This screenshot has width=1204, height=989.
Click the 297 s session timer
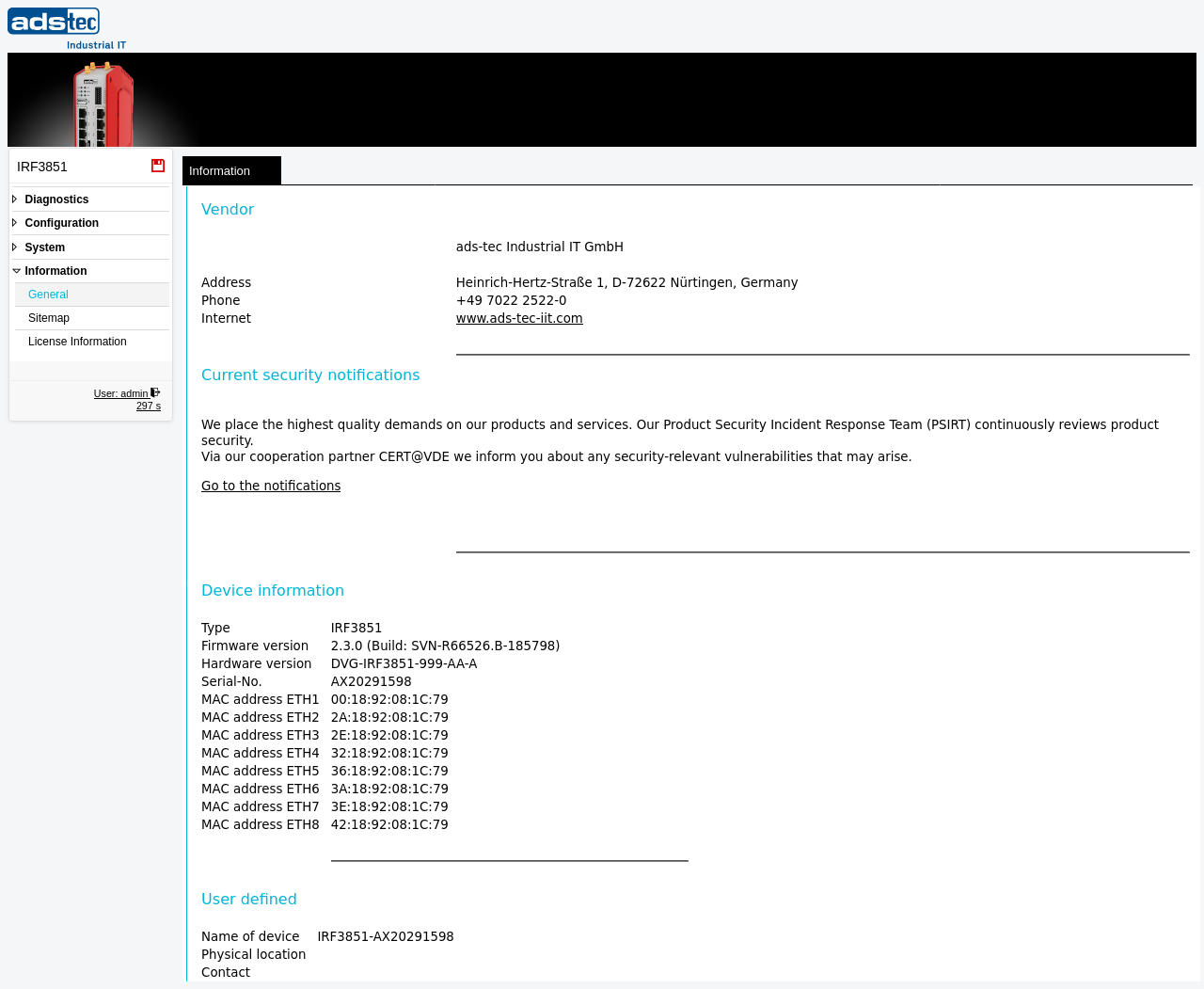click(x=149, y=406)
